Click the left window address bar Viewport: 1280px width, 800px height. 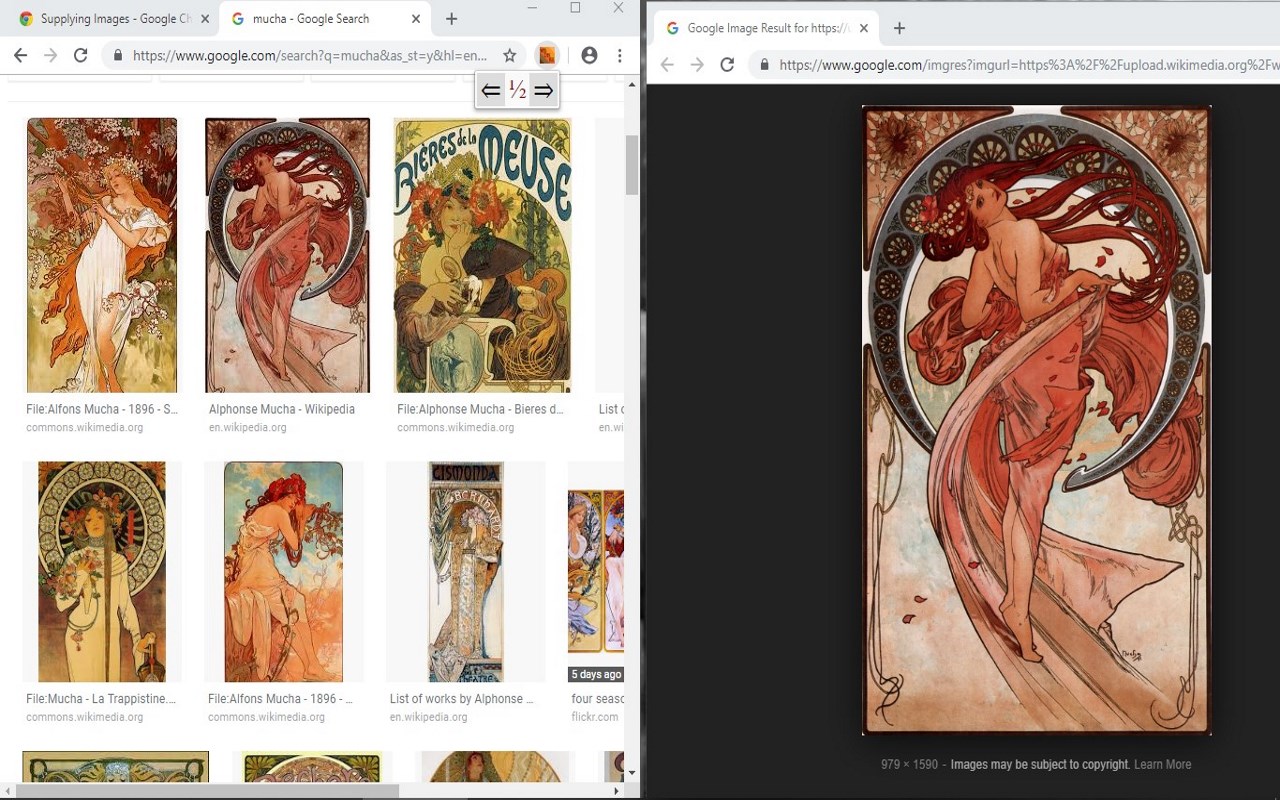click(310, 56)
